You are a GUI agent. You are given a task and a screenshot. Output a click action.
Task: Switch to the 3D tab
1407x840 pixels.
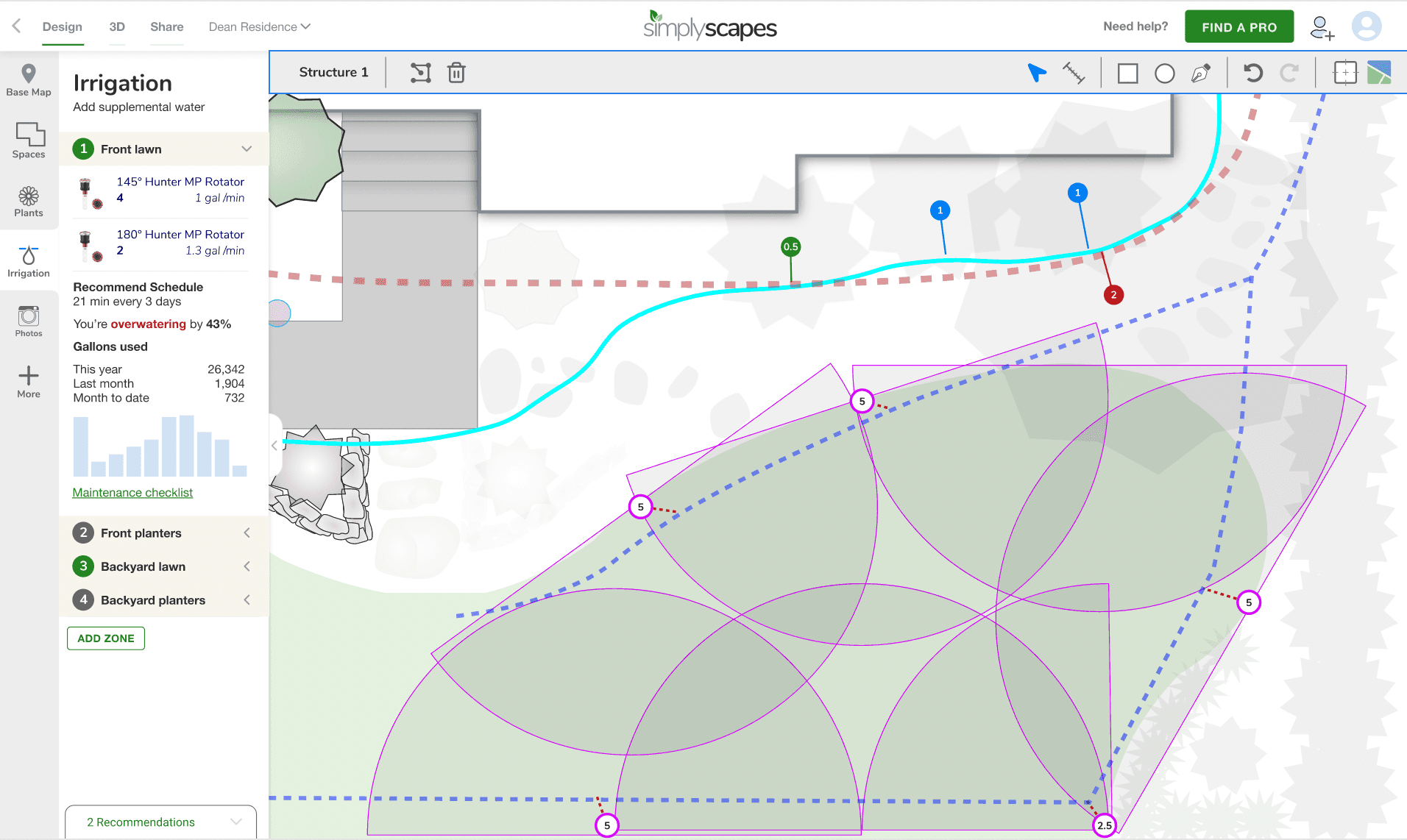tap(117, 27)
